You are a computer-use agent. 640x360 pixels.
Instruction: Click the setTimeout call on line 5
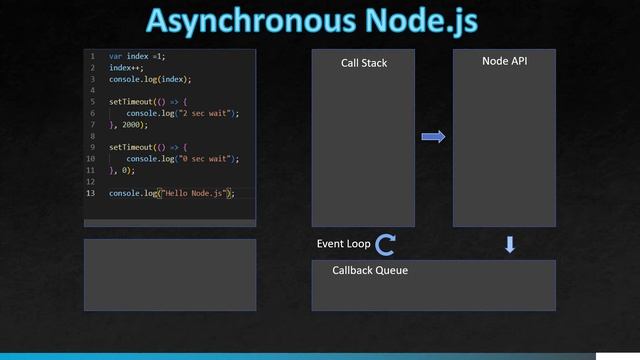pyautogui.click(x=148, y=102)
